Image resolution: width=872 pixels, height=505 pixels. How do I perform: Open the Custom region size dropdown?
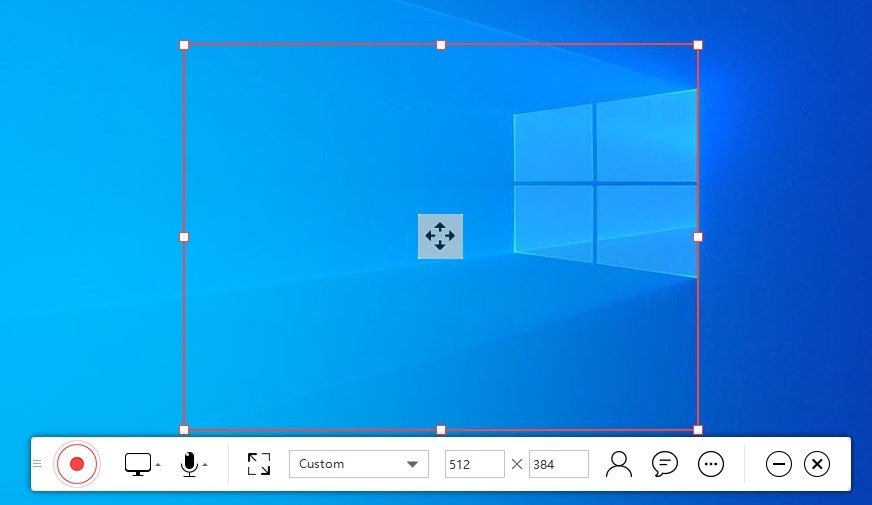(359, 464)
